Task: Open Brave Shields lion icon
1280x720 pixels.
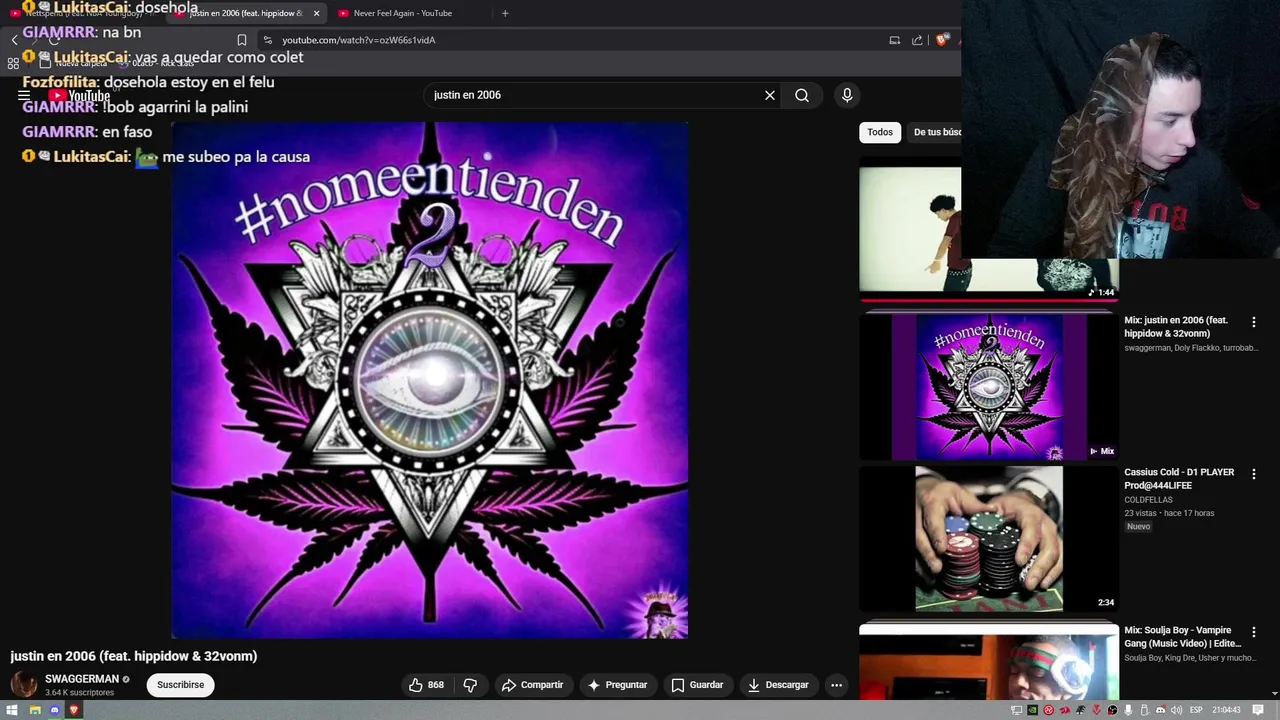Action: point(941,40)
